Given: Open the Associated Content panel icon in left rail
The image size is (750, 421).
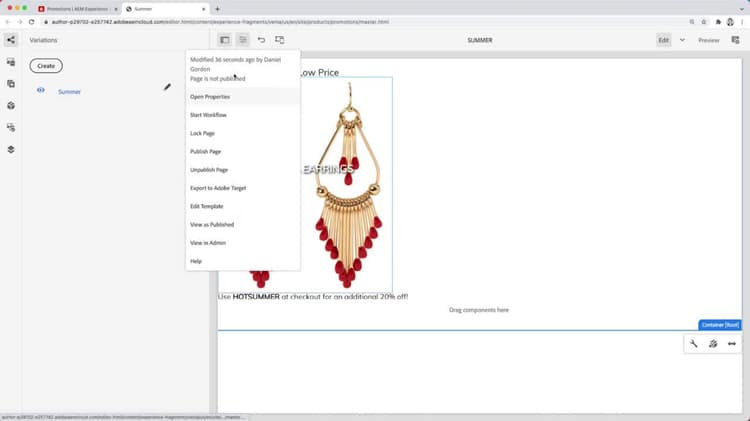Looking at the screenshot, I should point(11,127).
